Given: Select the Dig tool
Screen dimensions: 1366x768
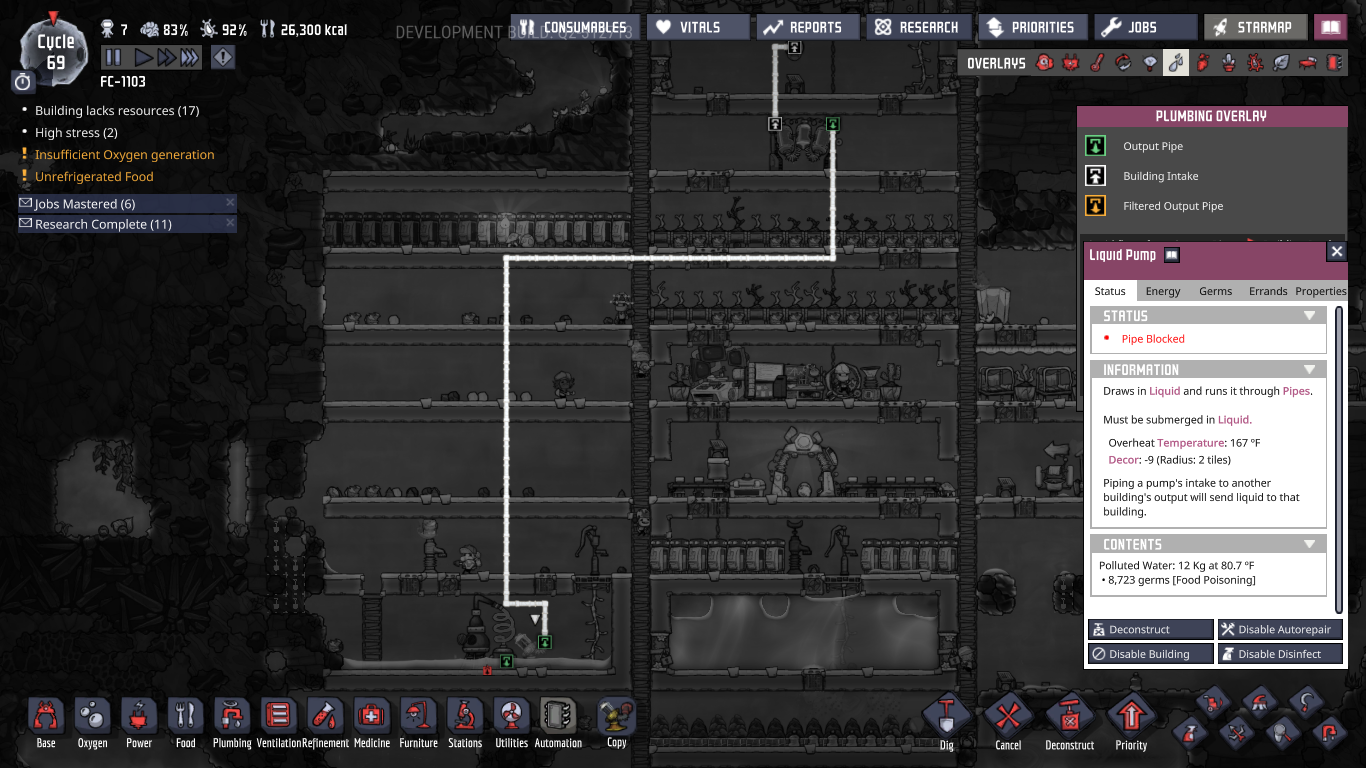Looking at the screenshot, I should click(x=946, y=722).
